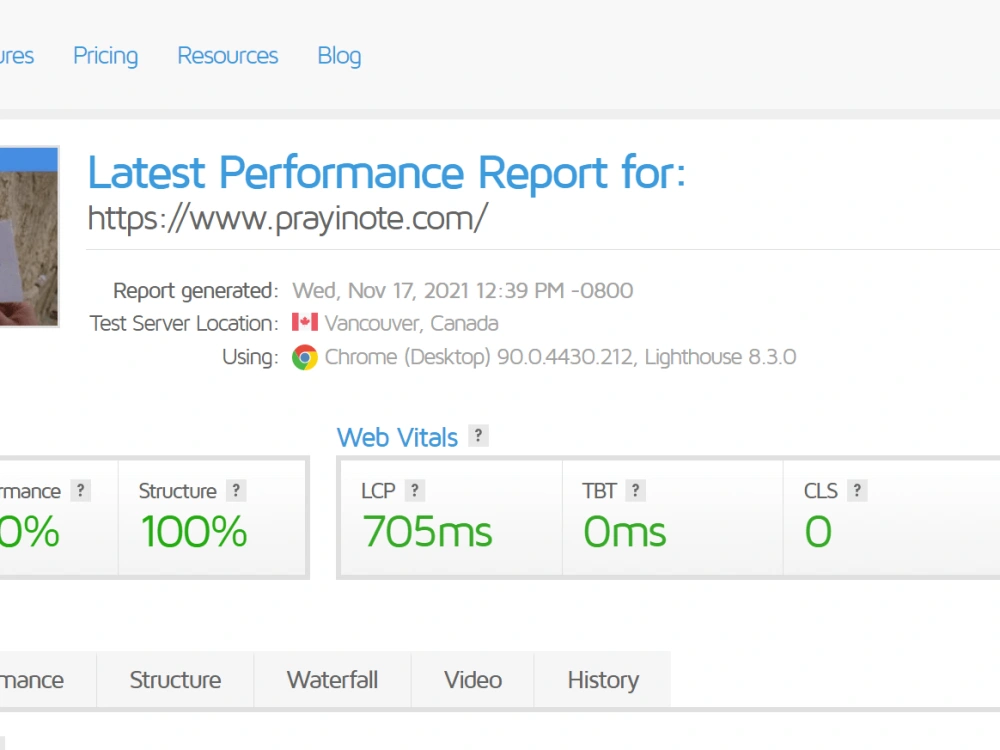Switch to the Video tab
Viewport: 1000px width, 750px height.
point(473,680)
